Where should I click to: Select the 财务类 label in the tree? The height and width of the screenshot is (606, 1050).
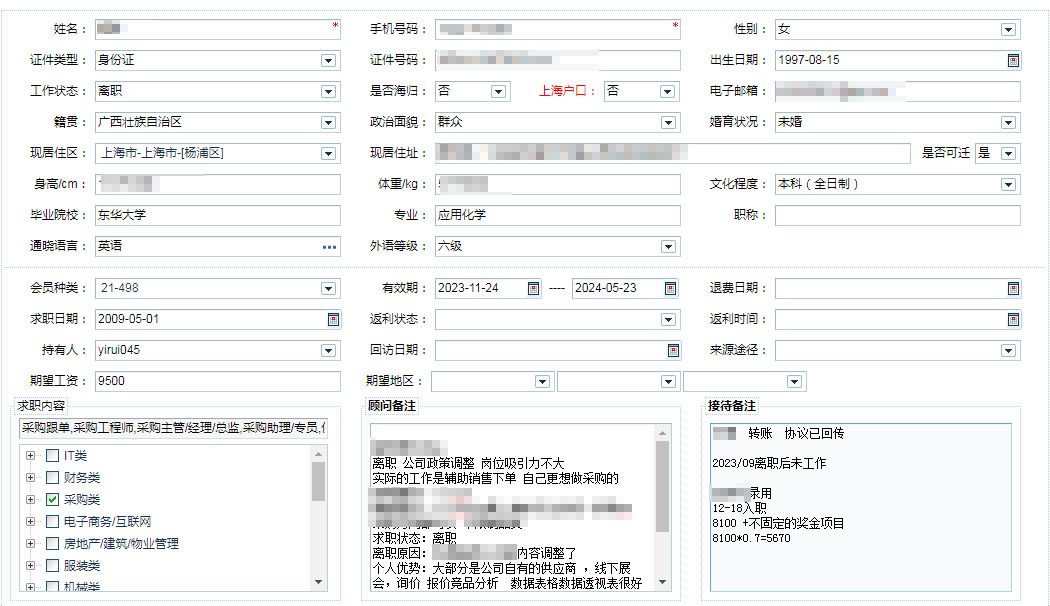click(x=82, y=477)
